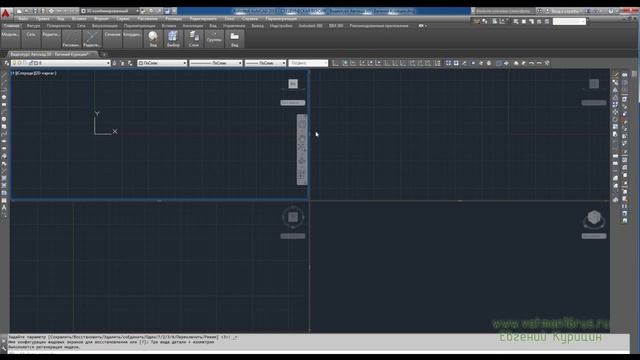The width and height of the screenshot is (640, 360).
Task: Click the isometric ViewCube in bottom-right viewport
Action: 594,218
